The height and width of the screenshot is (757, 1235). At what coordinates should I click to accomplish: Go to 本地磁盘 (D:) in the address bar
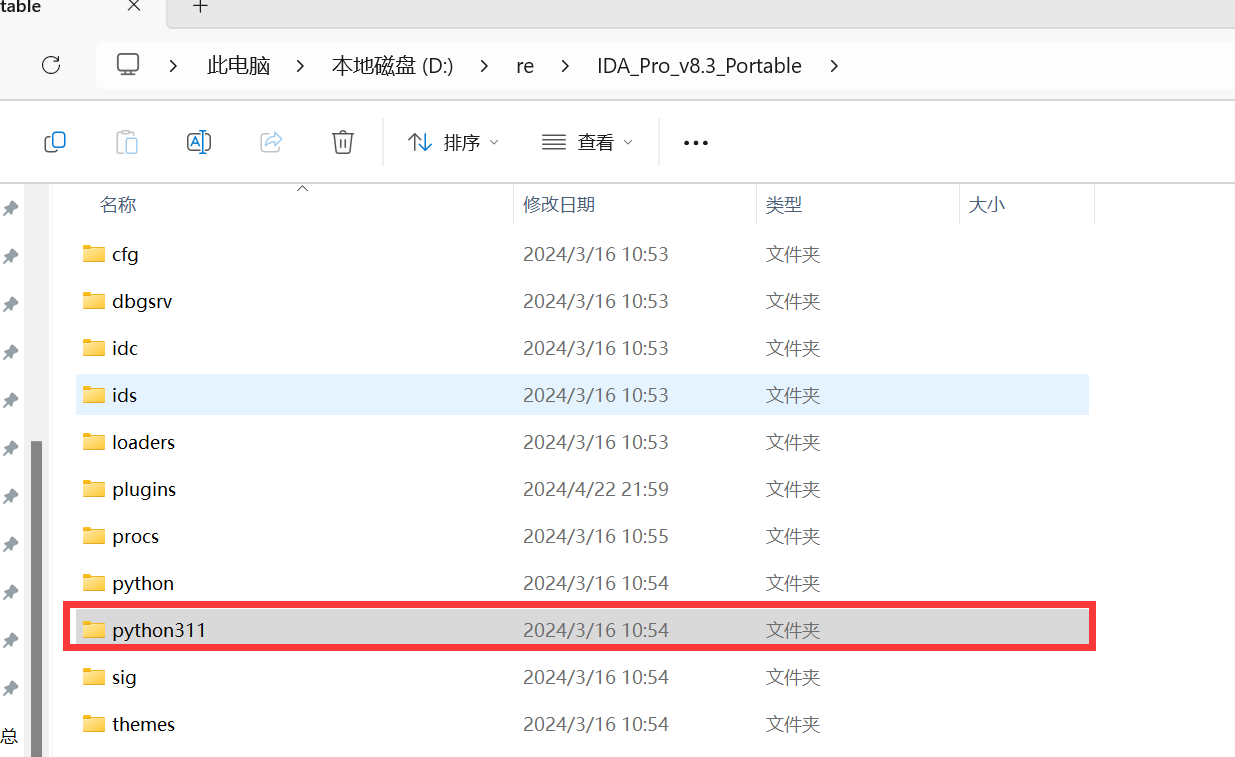(393, 66)
